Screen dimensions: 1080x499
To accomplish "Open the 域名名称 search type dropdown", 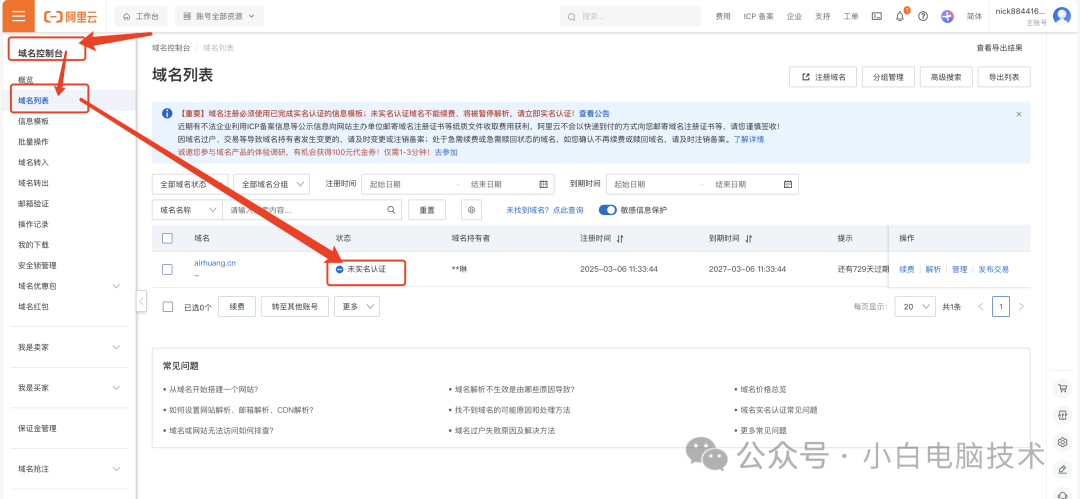I will point(187,210).
